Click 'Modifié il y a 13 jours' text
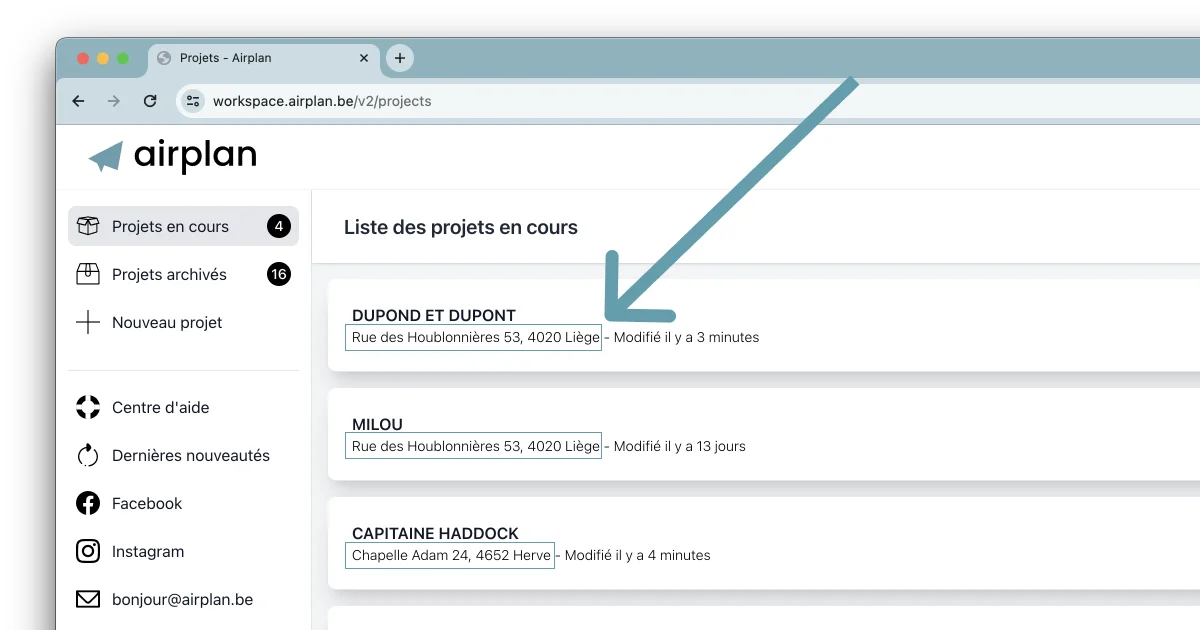The height and width of the screenshot is (630, 1200). (x=680, y=446)
